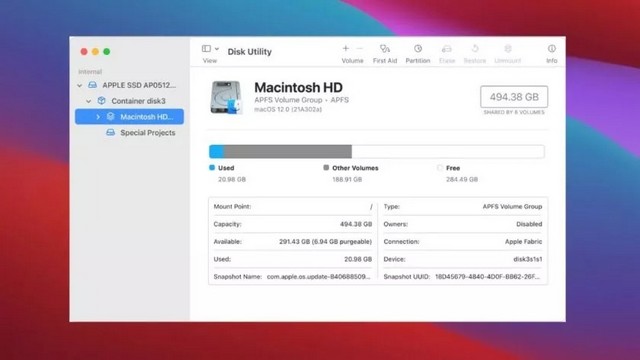Minimize the window with the yellow button
This screenshot has height=360, width=640.
pos(95,51)
